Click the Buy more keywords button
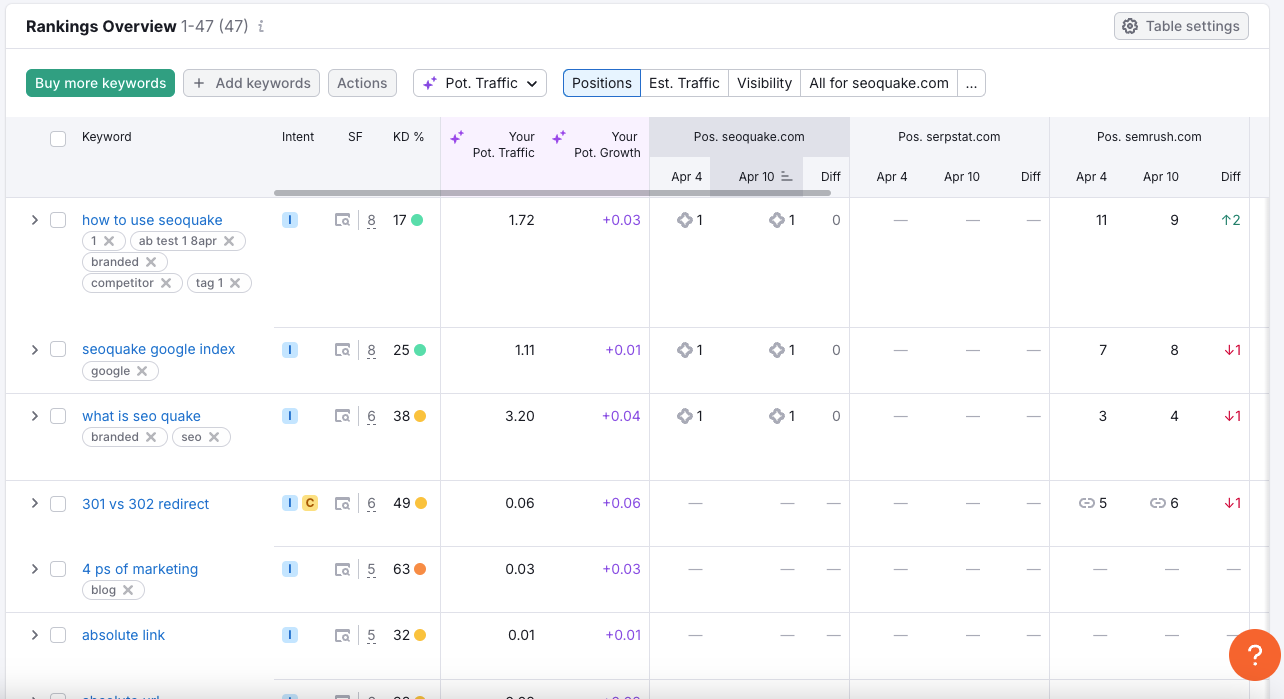 [100, 83]
